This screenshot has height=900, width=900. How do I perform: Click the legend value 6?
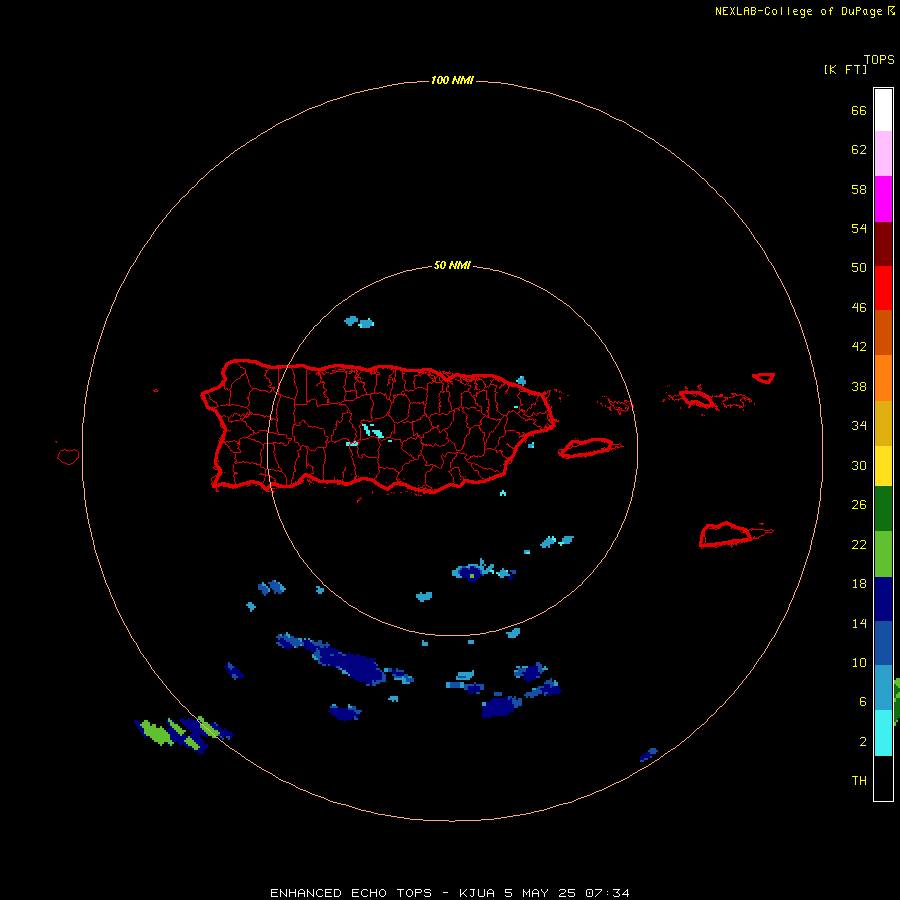[862, 702]
